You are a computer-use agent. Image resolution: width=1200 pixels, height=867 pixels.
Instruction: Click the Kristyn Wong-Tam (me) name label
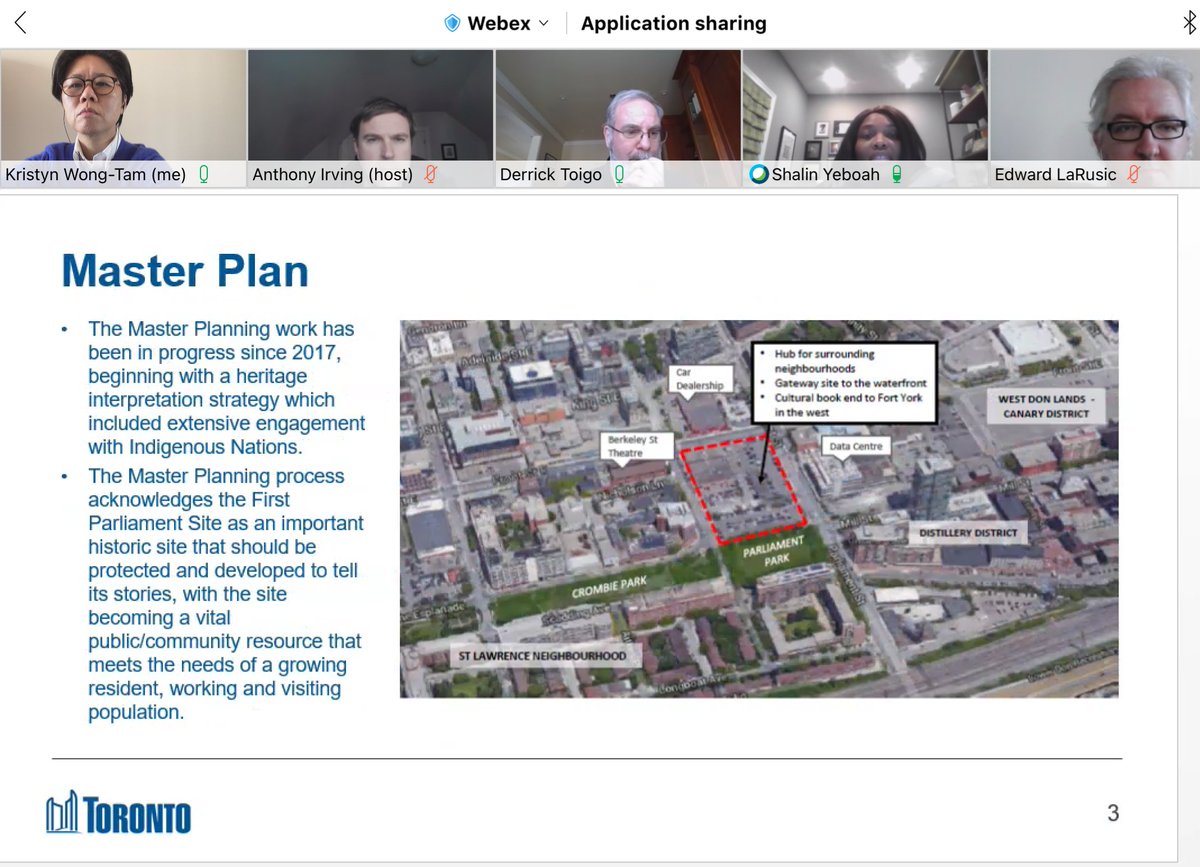click(96, 175)
